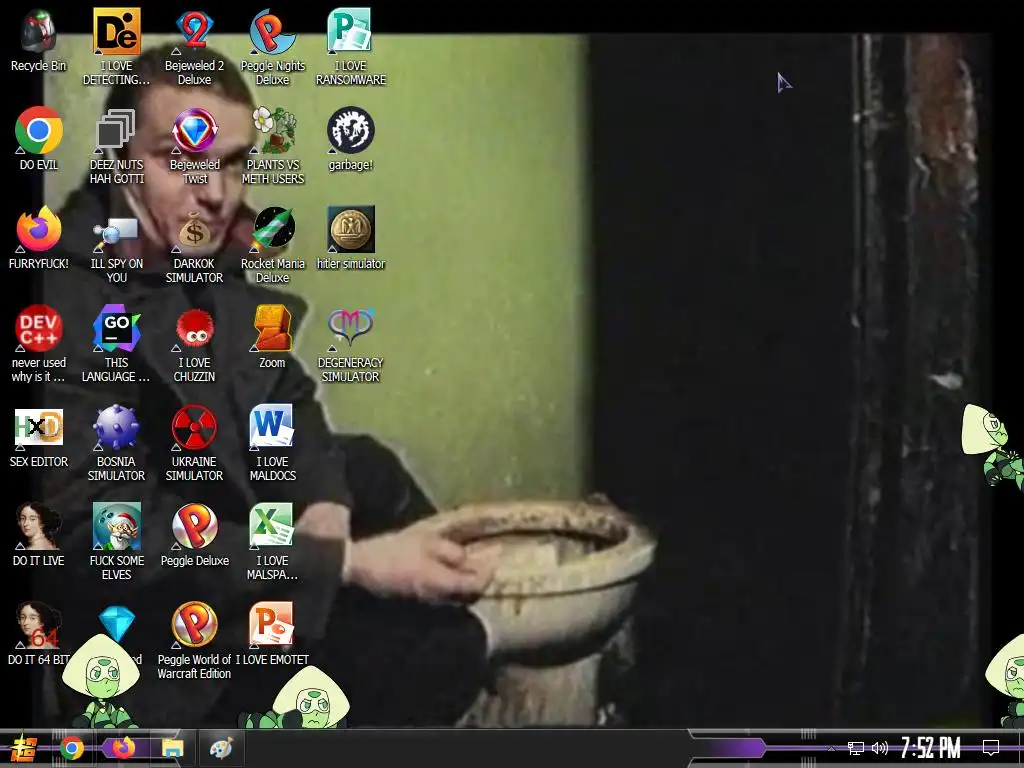Open the Zoom desktop shortcut

pyautogui.click(x=272, y=336)
